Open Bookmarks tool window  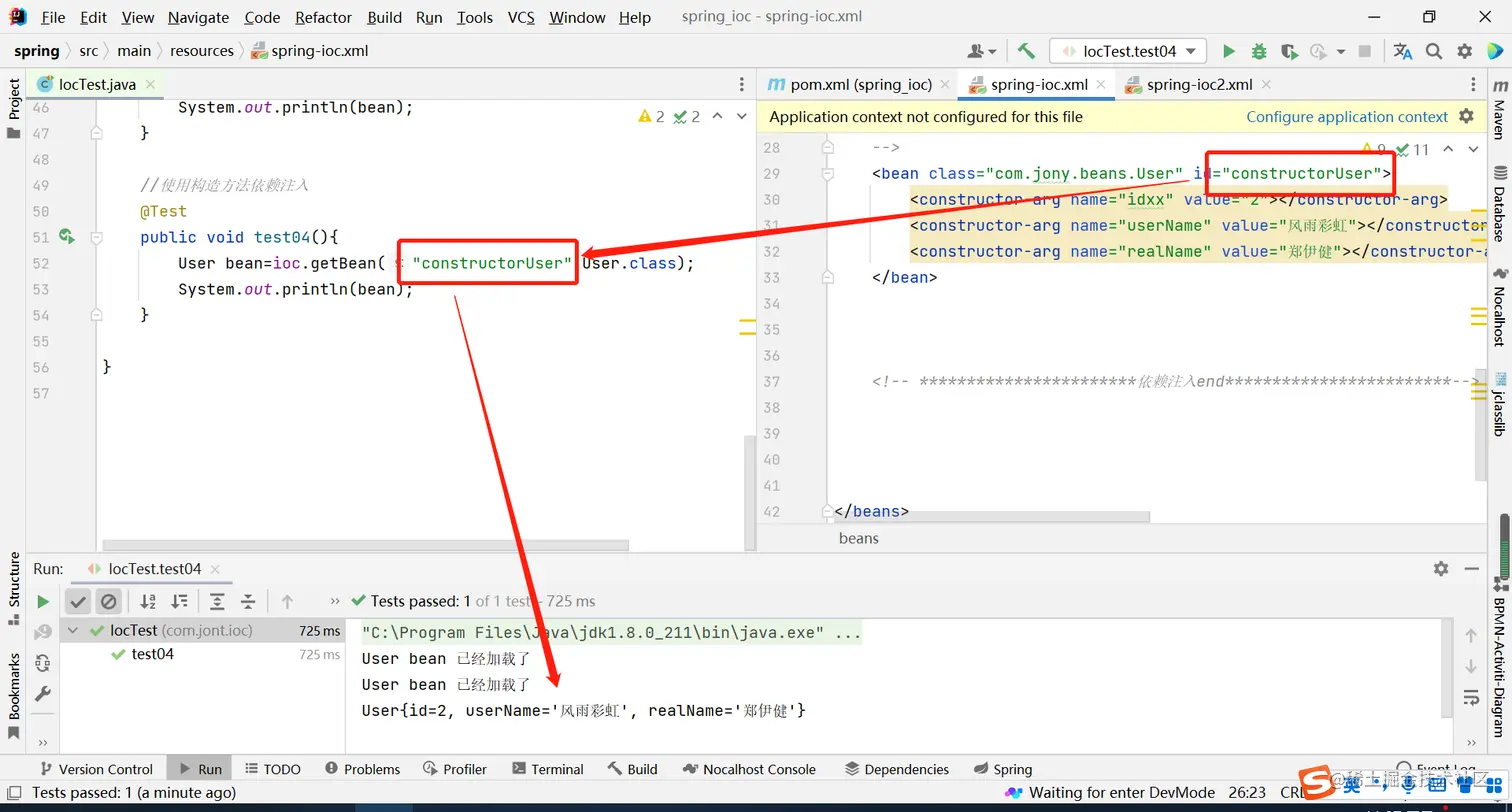14,695
